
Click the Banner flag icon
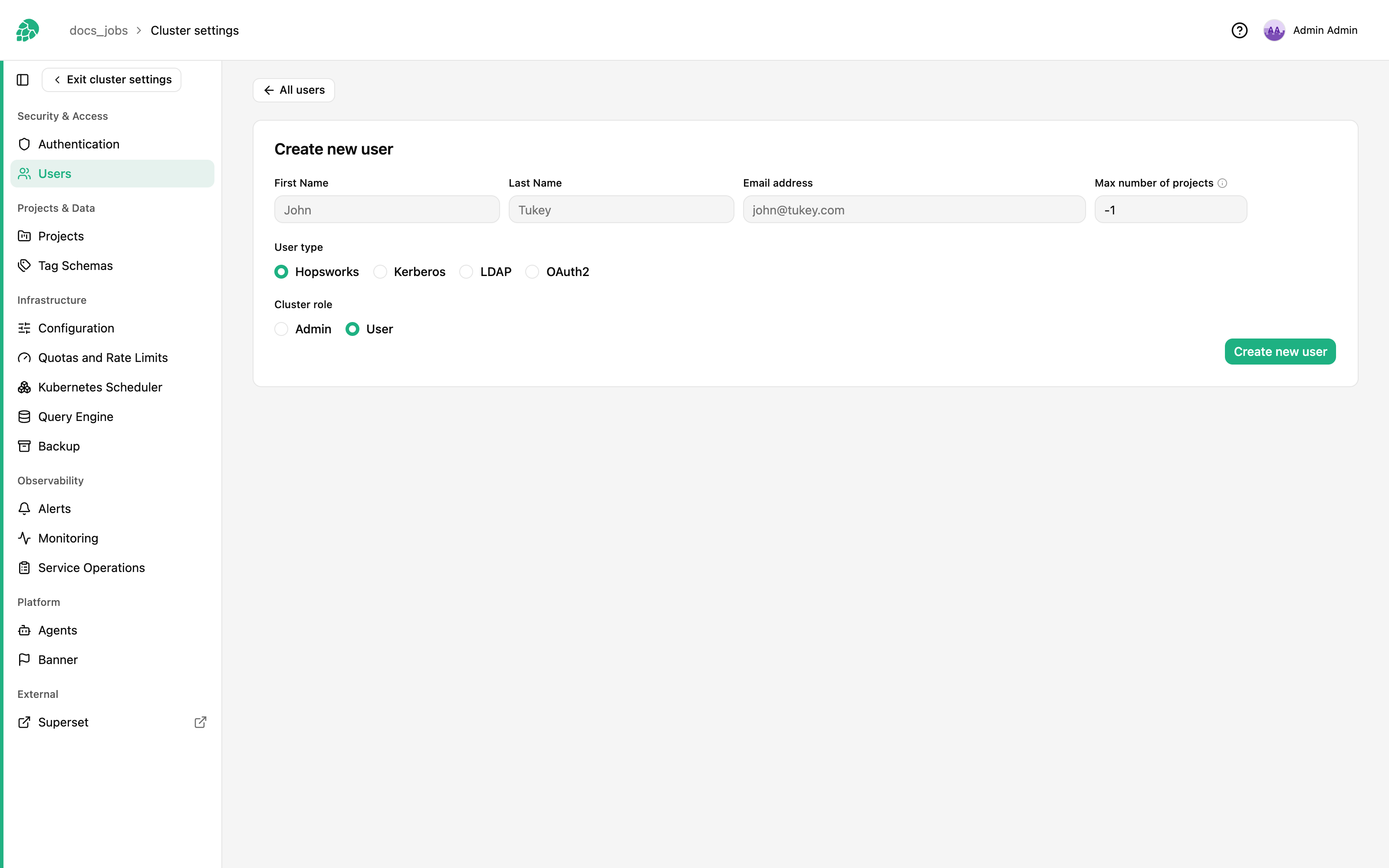[24, 660]
